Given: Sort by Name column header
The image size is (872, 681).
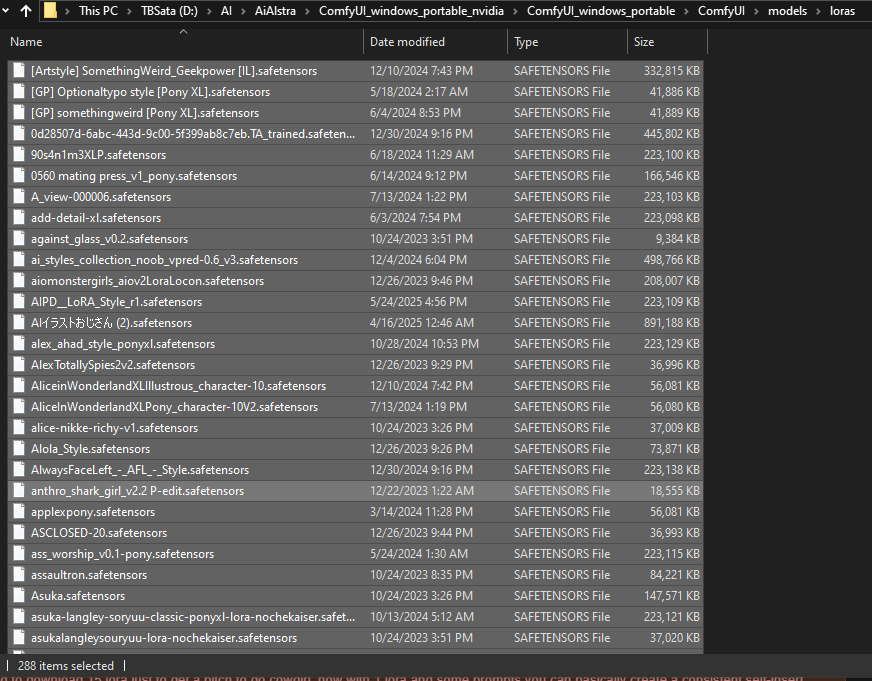Looking at the screenshot, I should [x=26, y=42].
